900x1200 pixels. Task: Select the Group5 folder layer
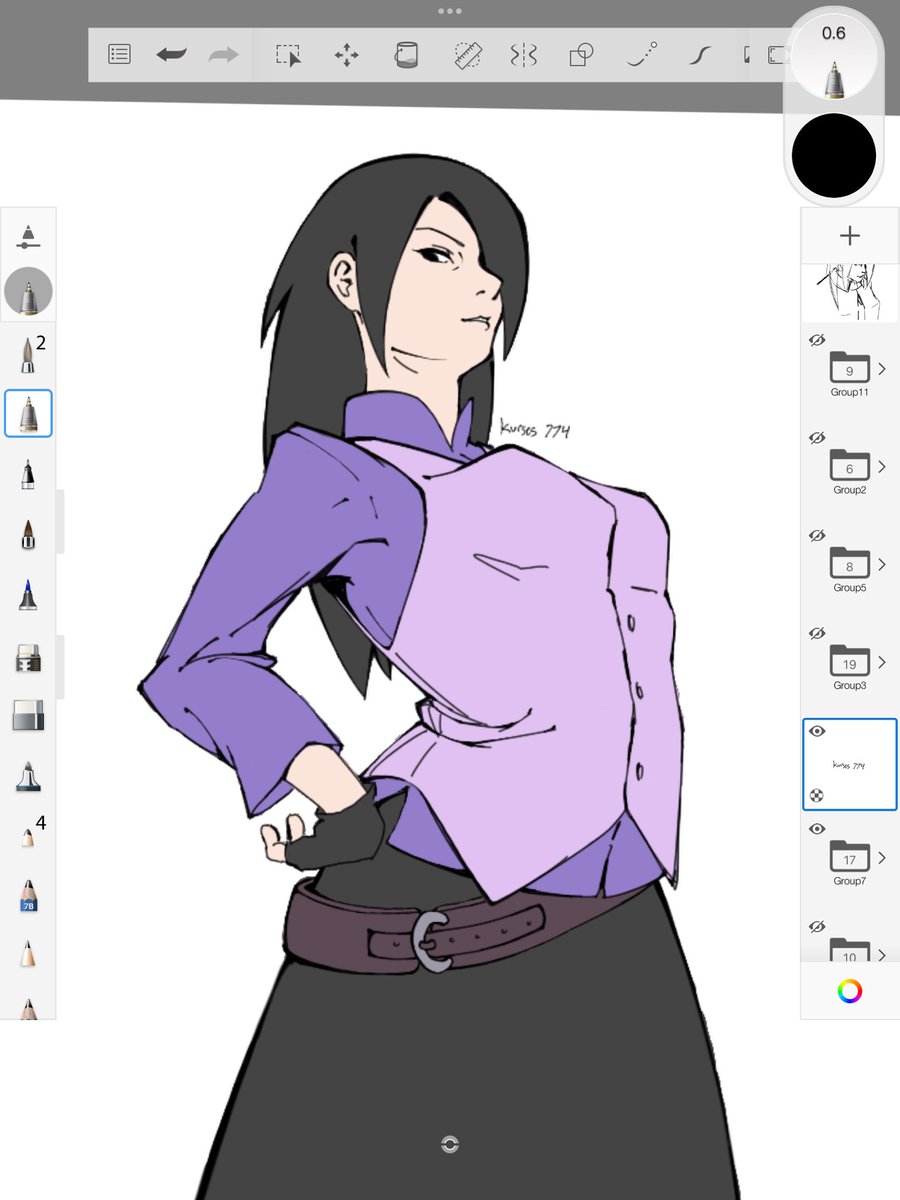pyautogui.click(x=850, y=565)
